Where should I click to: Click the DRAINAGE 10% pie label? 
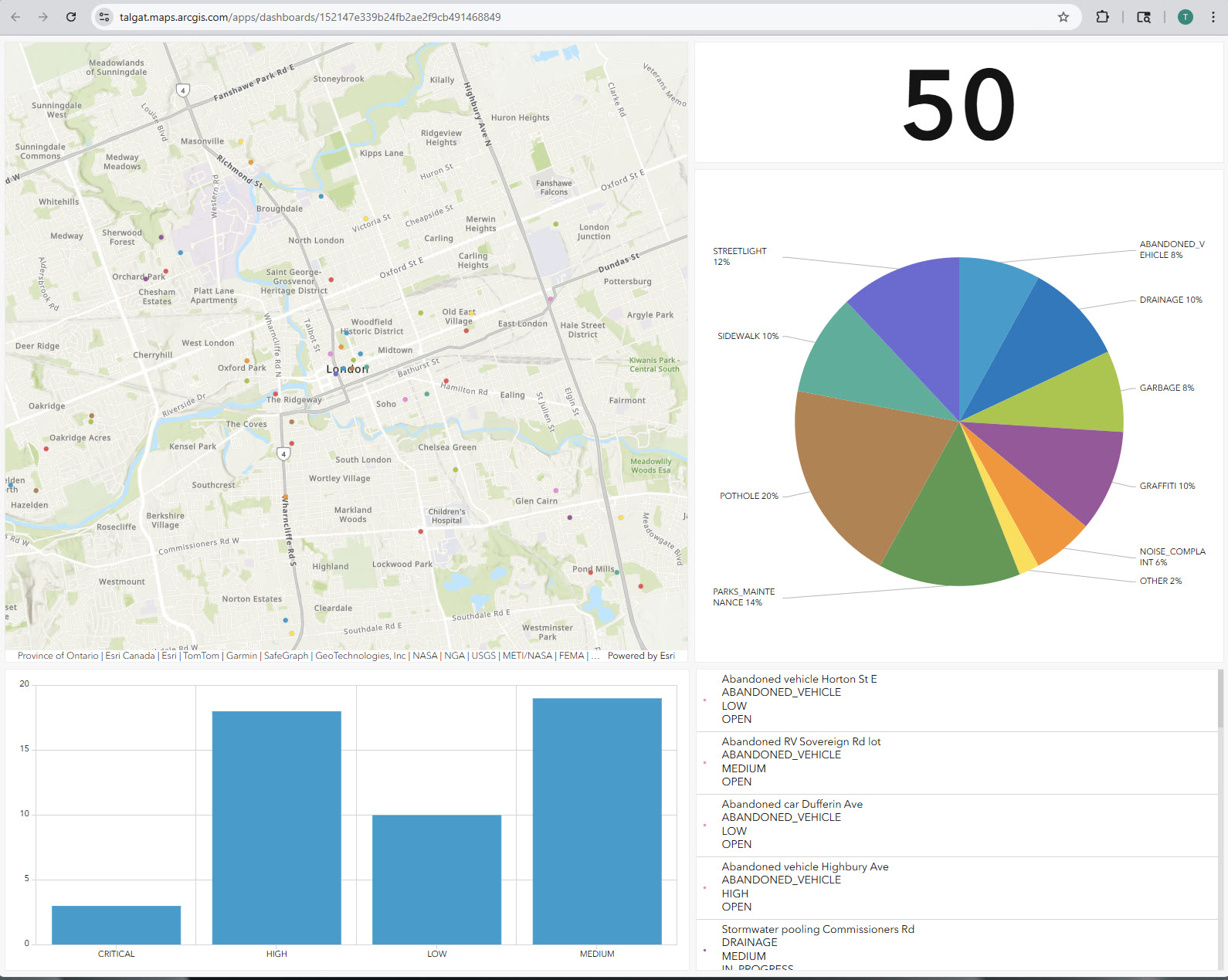(1171, 300)
